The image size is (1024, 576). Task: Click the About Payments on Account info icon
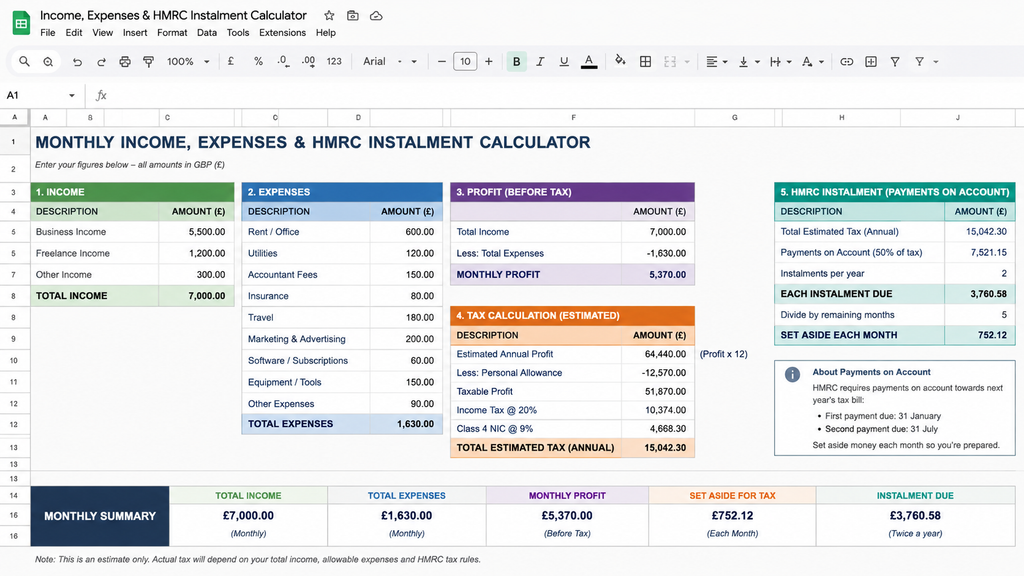pos(792,374)
